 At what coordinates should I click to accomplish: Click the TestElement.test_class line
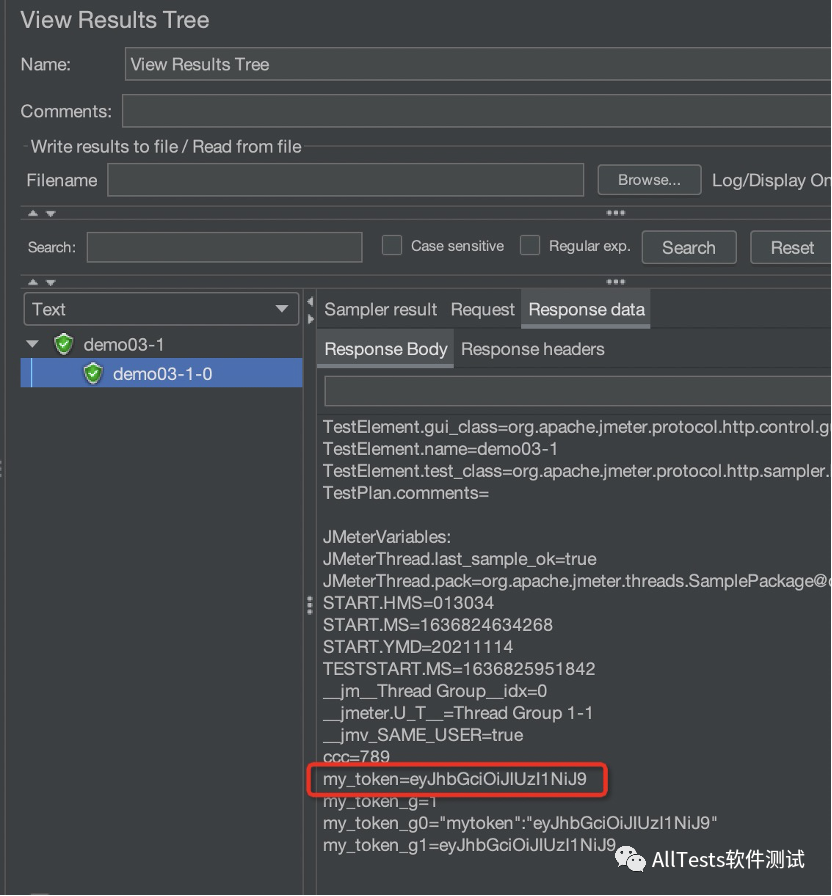(577, 471)
